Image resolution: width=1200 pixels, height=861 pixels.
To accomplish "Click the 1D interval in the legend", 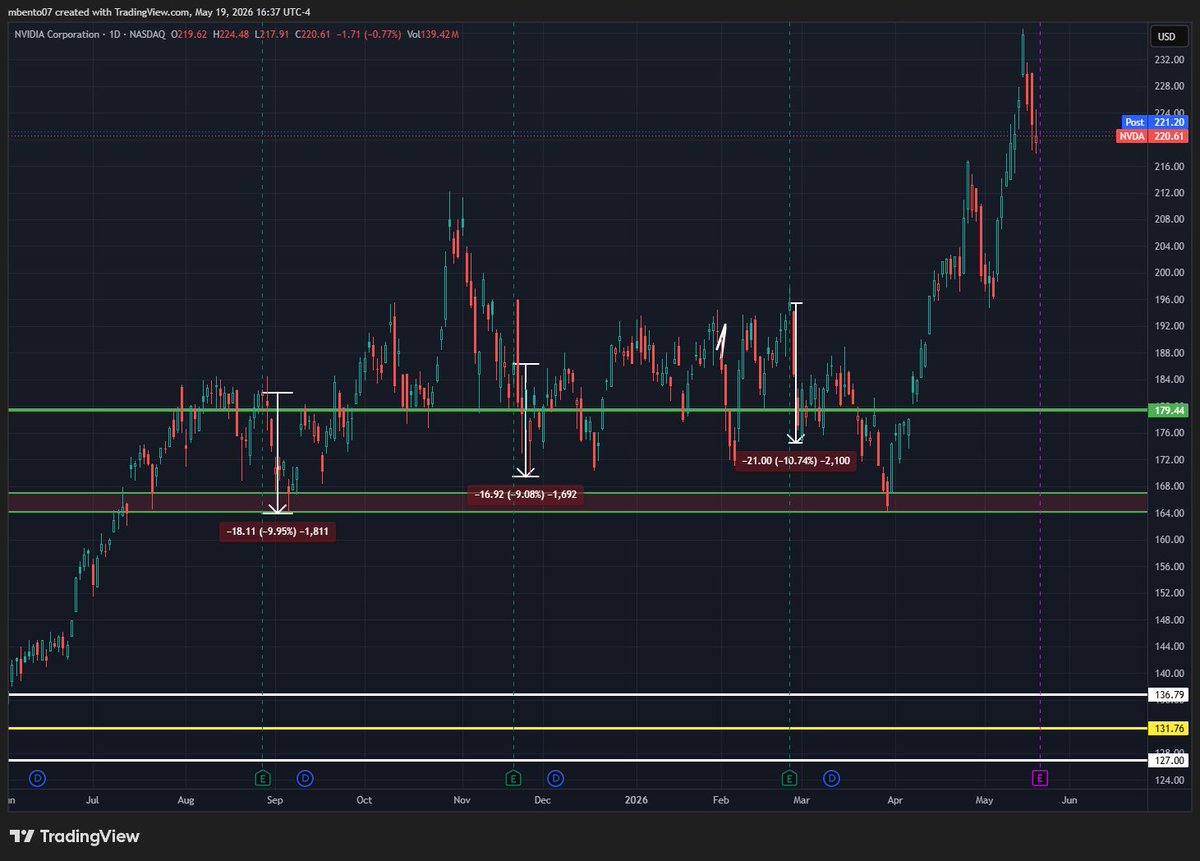I will pyautogui.click(x=115, y=35).
